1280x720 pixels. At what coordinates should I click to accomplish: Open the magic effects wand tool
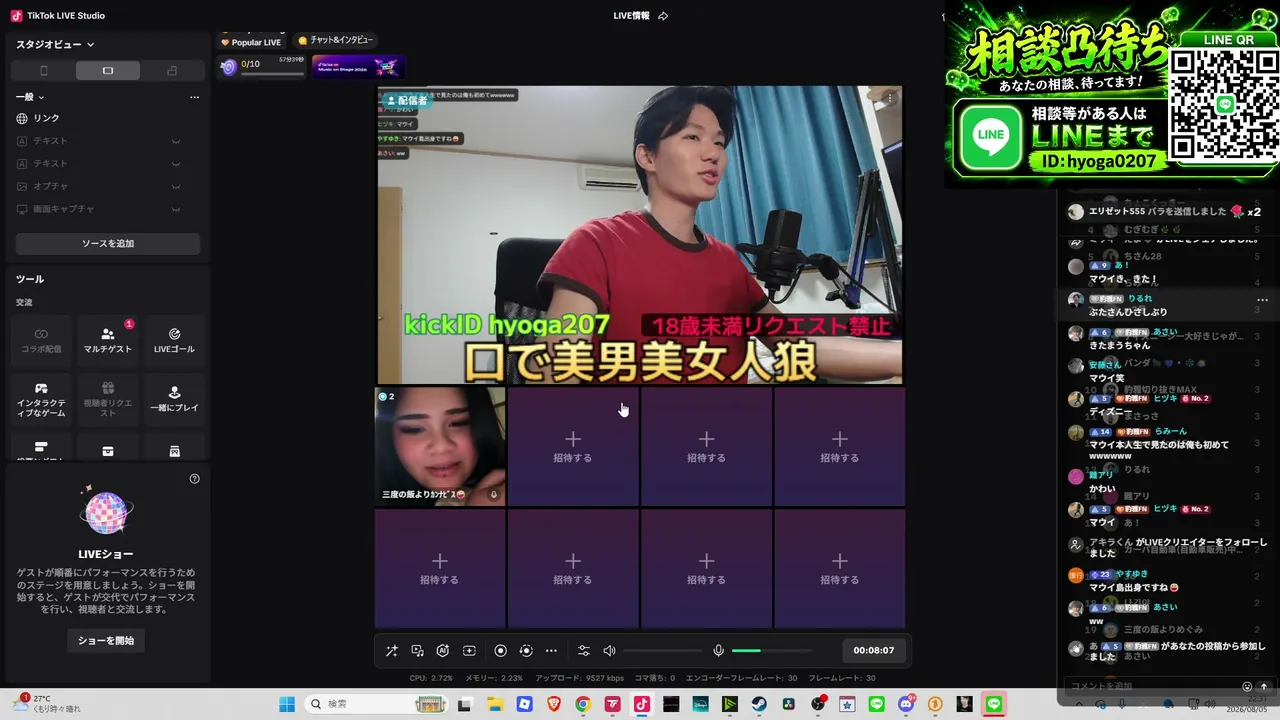(x=392, y=651)
